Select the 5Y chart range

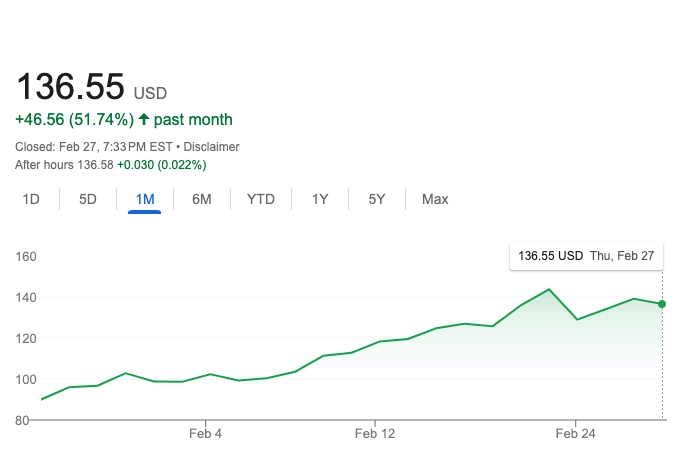tap(377, 199)
